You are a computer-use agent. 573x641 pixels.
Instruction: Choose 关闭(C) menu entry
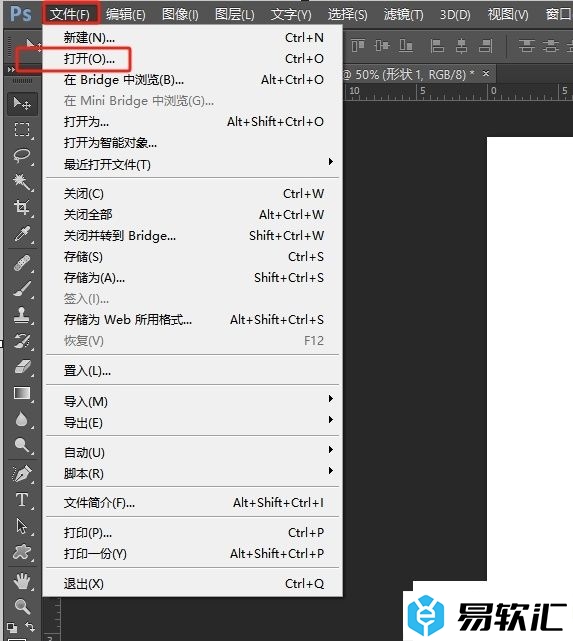coord(192,194)
